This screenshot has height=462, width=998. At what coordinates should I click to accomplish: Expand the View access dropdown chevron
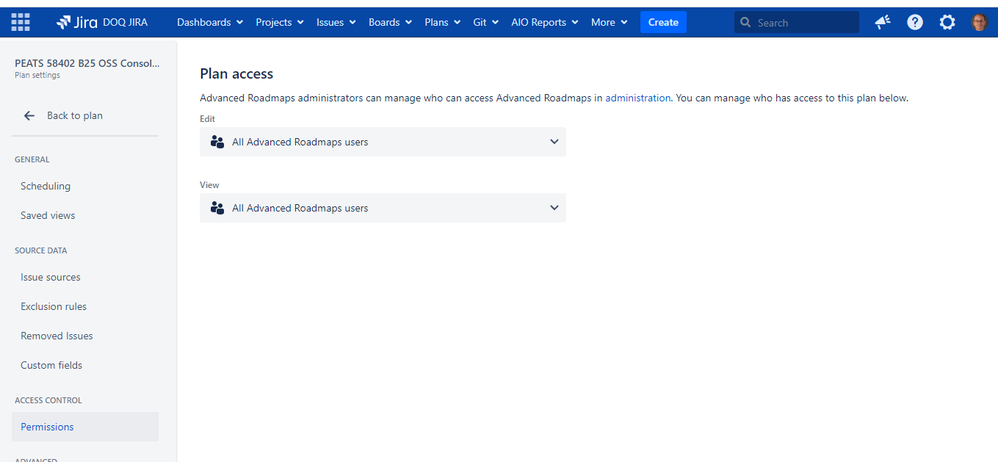554,208
